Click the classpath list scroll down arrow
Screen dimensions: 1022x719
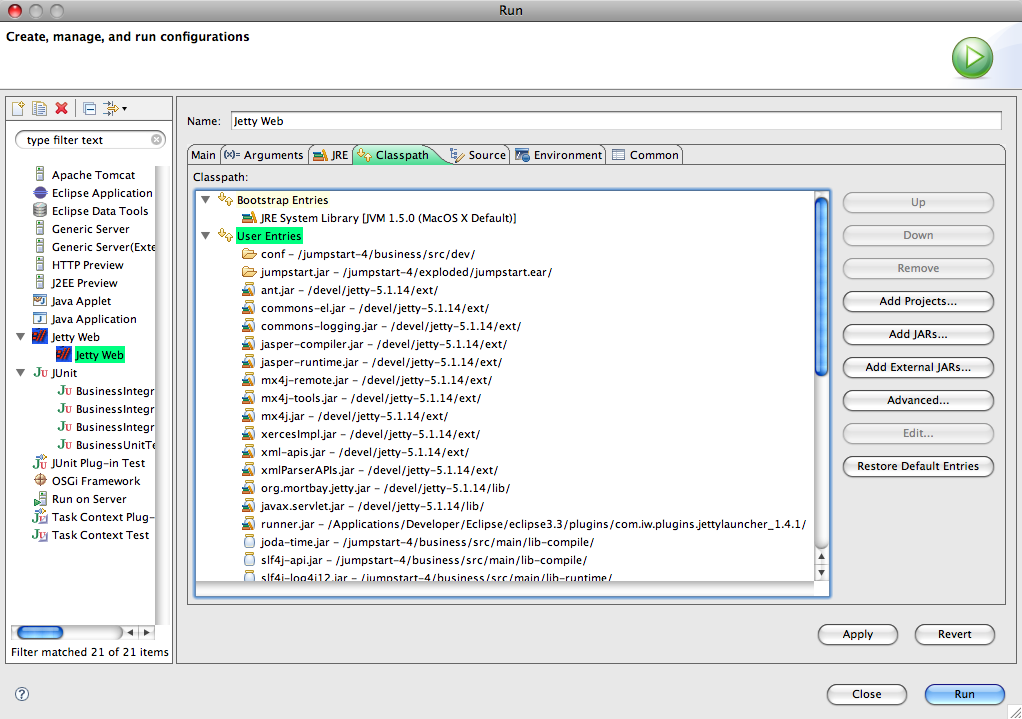[x=821, y=572]
